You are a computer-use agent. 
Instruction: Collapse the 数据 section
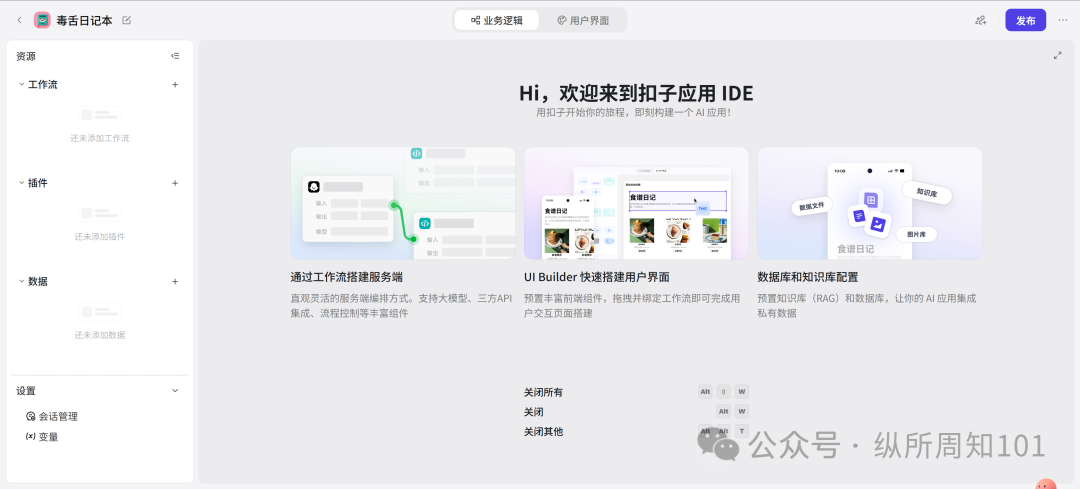(x=21, y=282)
